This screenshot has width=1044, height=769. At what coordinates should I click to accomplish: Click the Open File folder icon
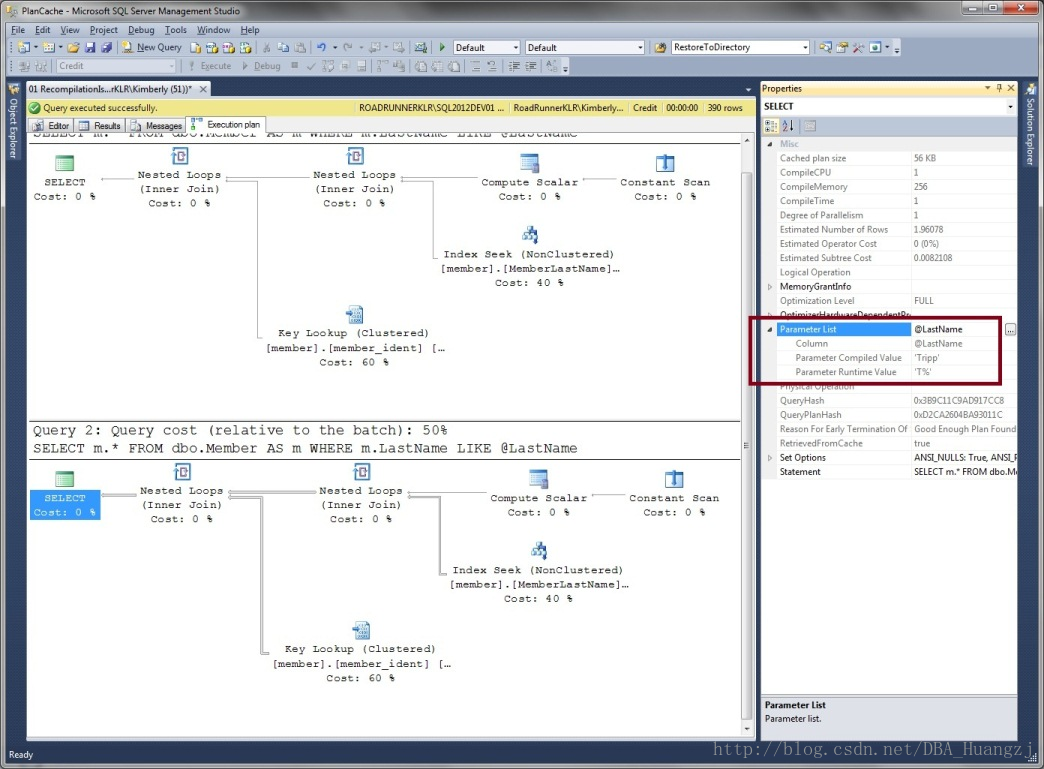[x=73, y=47]
